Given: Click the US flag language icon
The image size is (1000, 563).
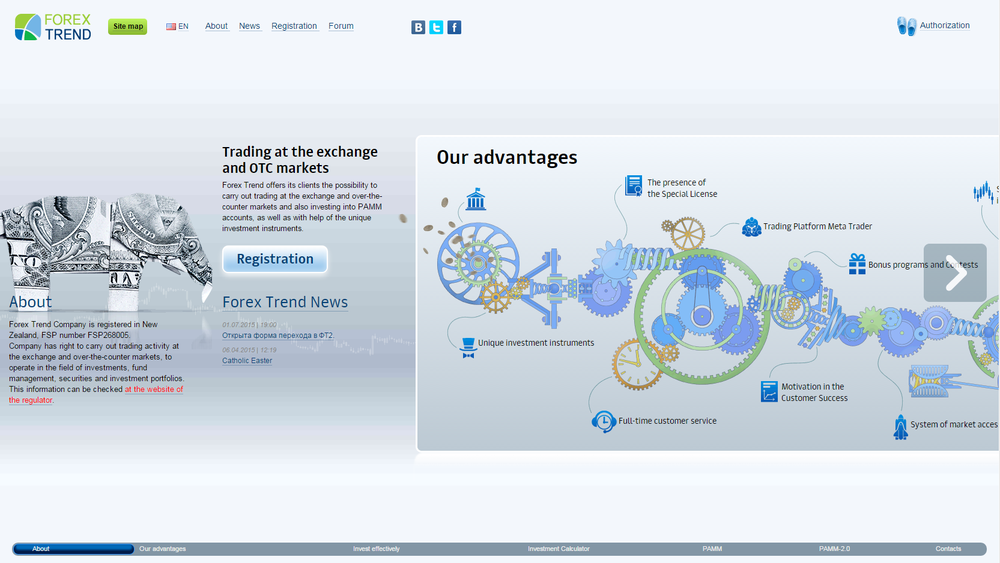Looking at the screenshot, I should click(x=171, y=27).
